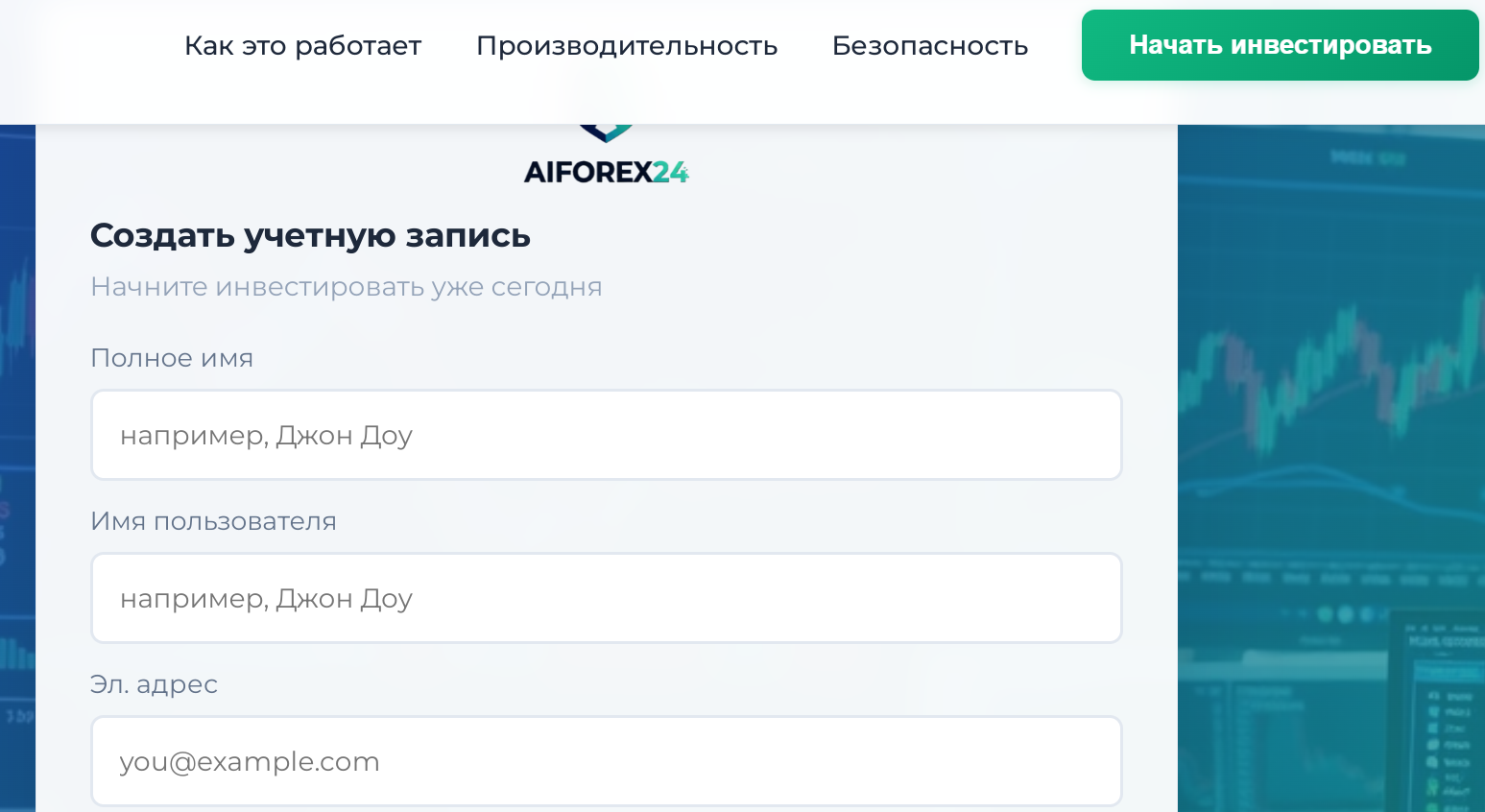This screenshot has width=1485, height=812.
Task: Click the candlestick chart background on the right
Action: [1334, 374]
